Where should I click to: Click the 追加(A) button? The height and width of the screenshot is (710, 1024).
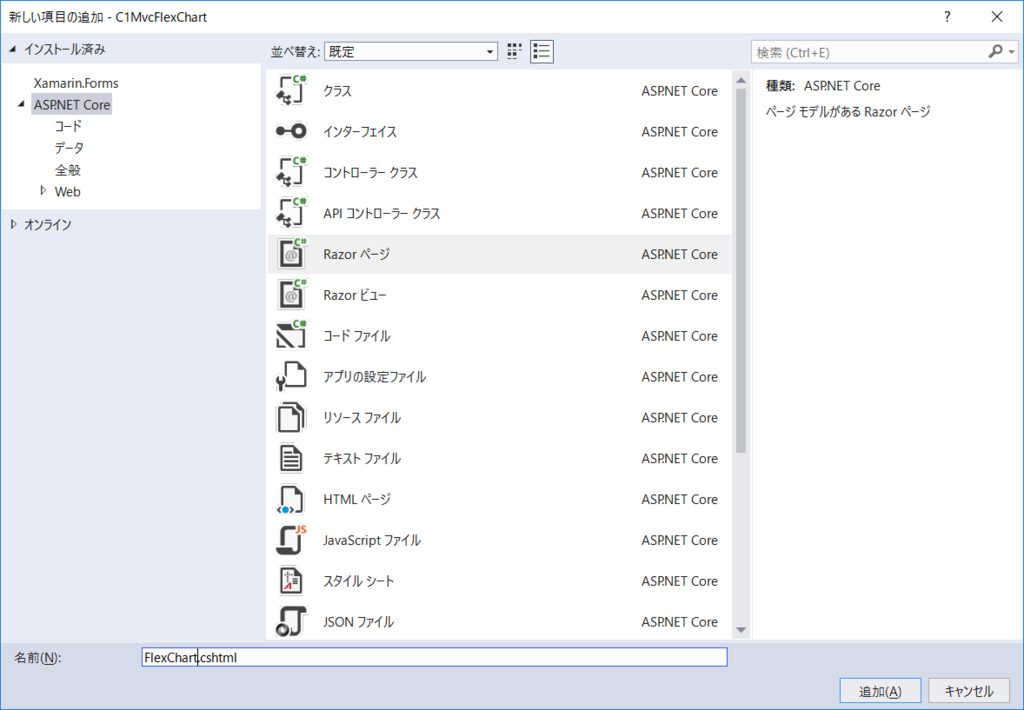(880, 691)
